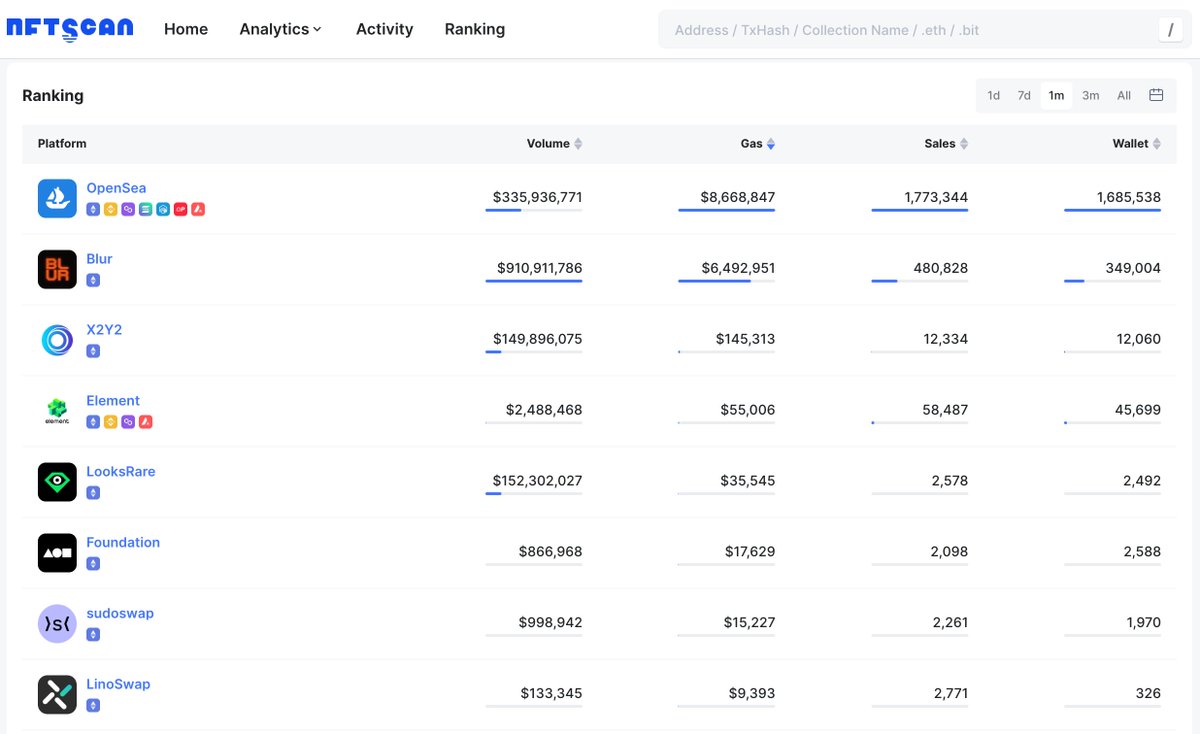Click sudoswap's Ethereum chain icon
The width and height of the screenshot is (1200, 734).
click(x=93, y=635)
